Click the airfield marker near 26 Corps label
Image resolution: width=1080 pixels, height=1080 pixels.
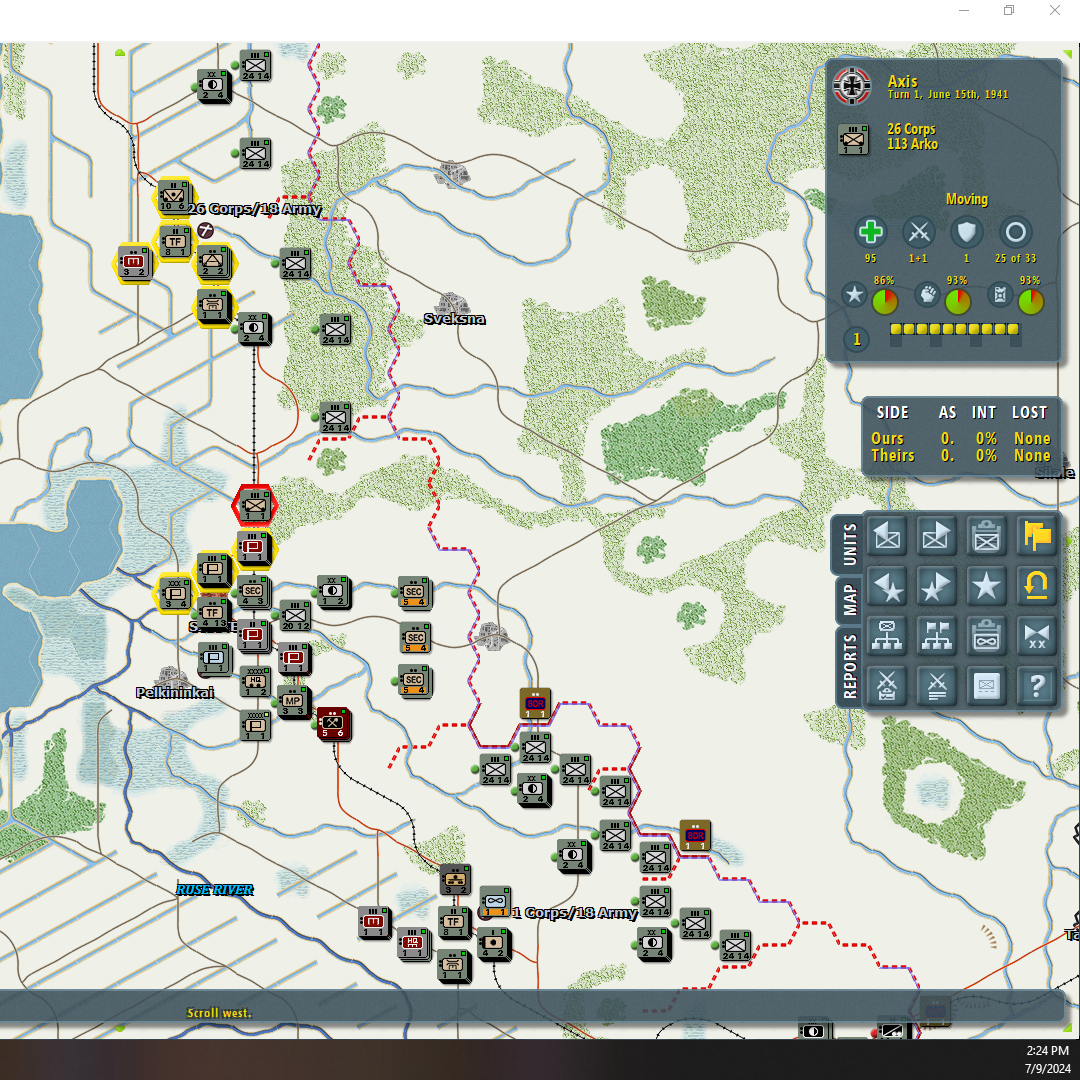pos(205,230)
